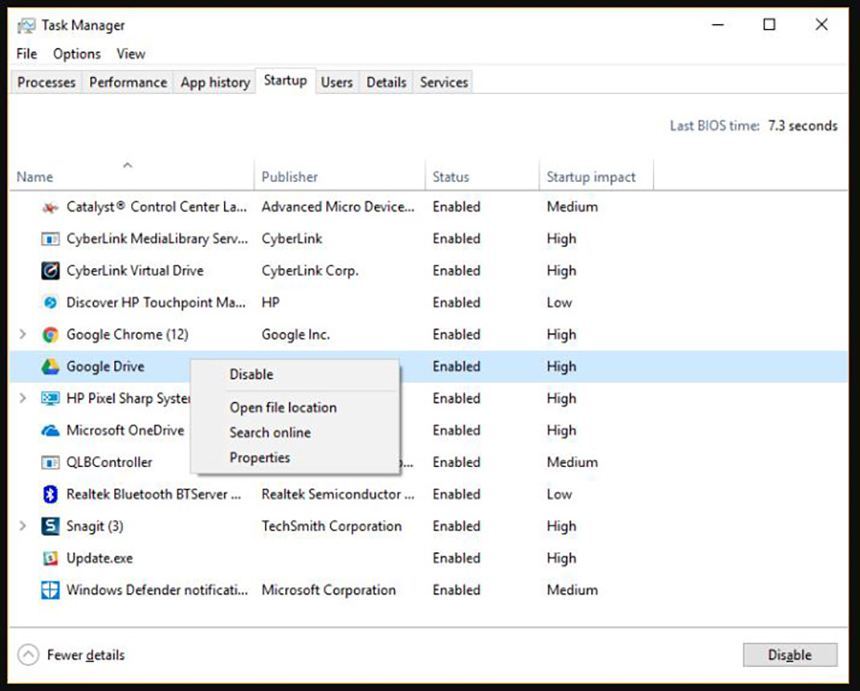This screenshot has height=691, width=860.
Task: Open the Services tab
Action: click(x=444, y=82)
